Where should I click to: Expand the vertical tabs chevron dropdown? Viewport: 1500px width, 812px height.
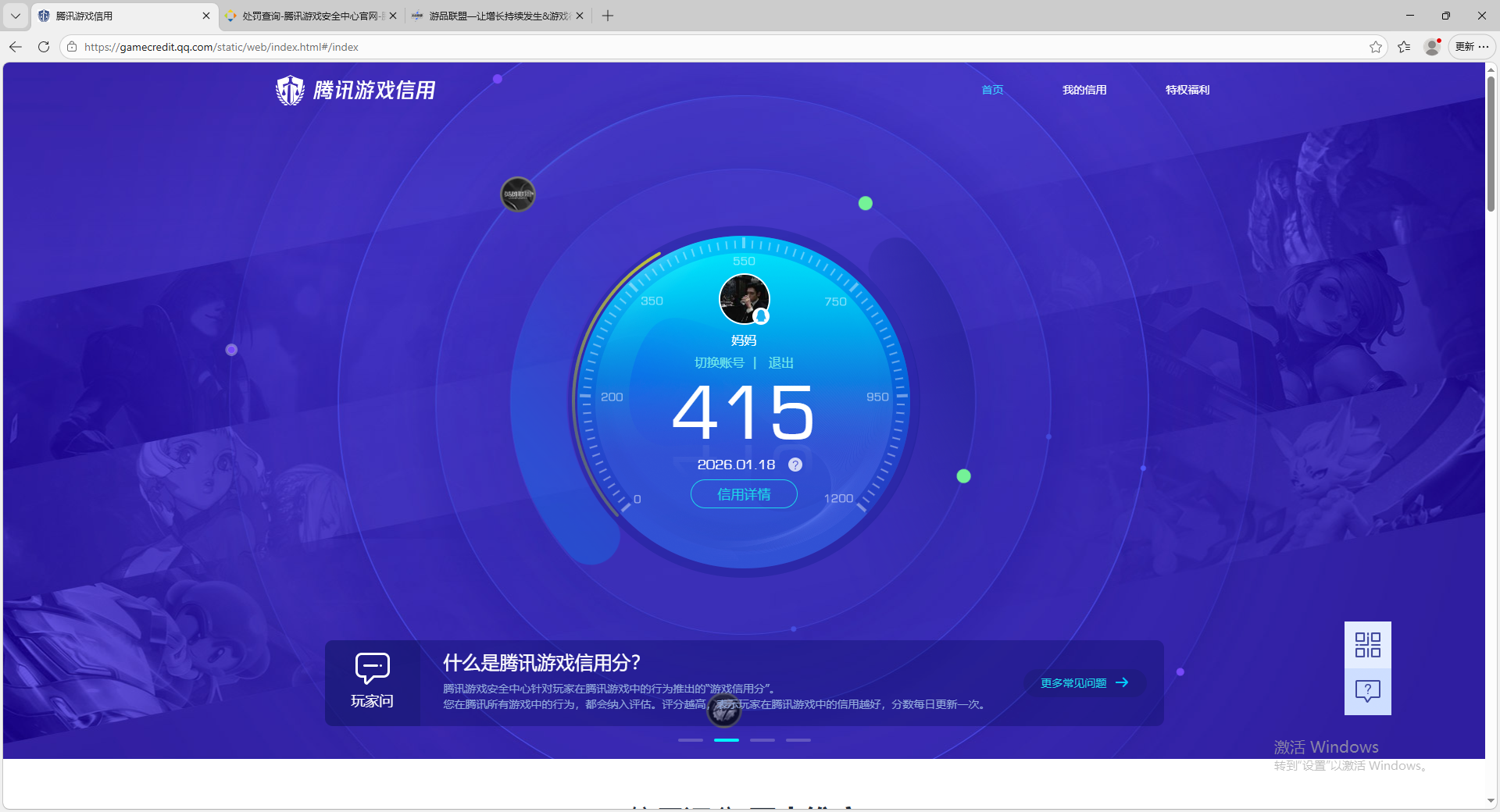coord(15,16)
